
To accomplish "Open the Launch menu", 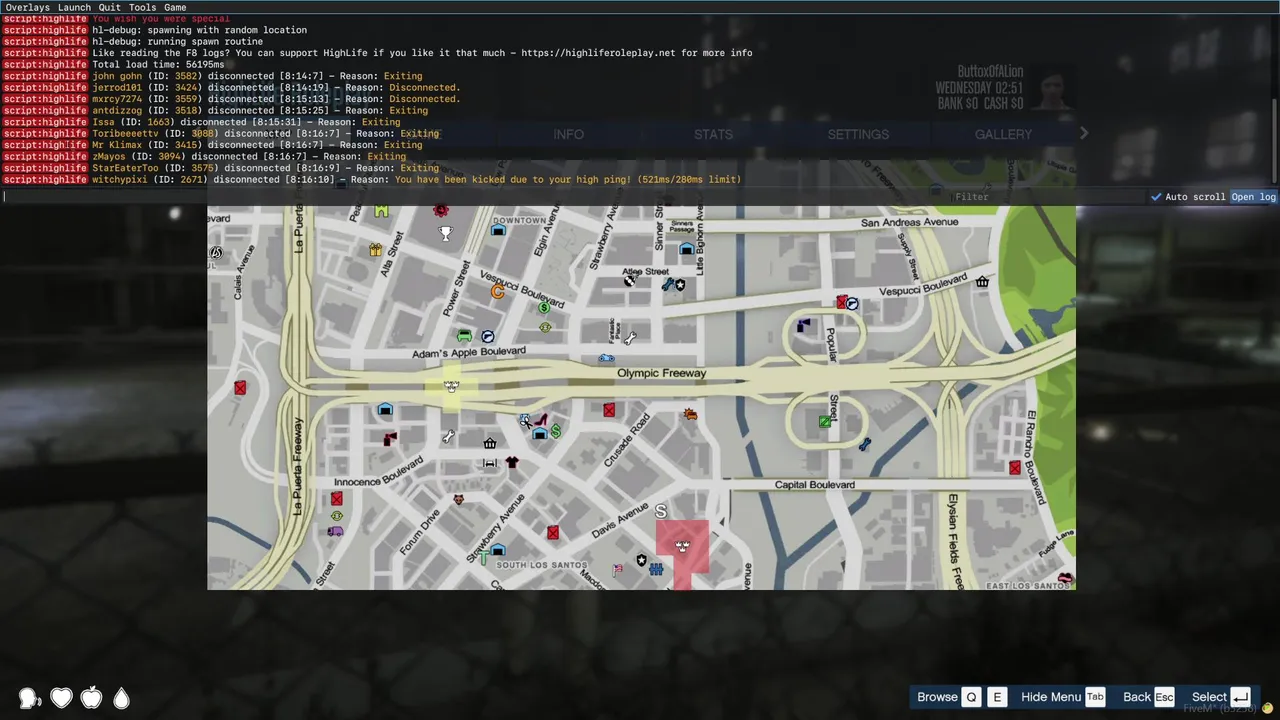I will pos(74,7).
